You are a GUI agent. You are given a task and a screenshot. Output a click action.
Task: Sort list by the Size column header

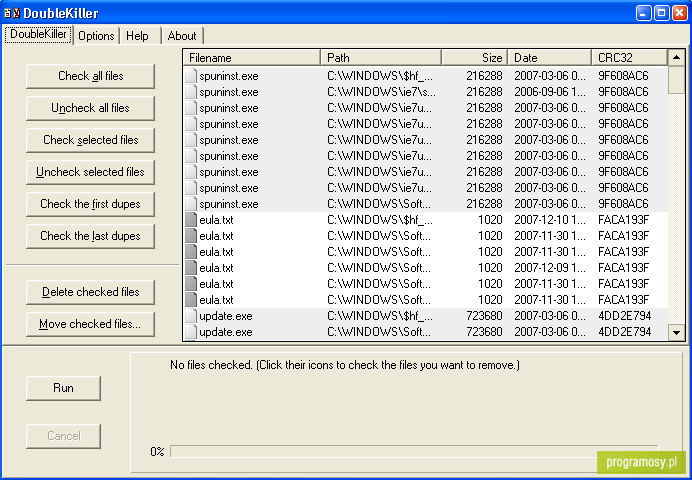[475, 58]
